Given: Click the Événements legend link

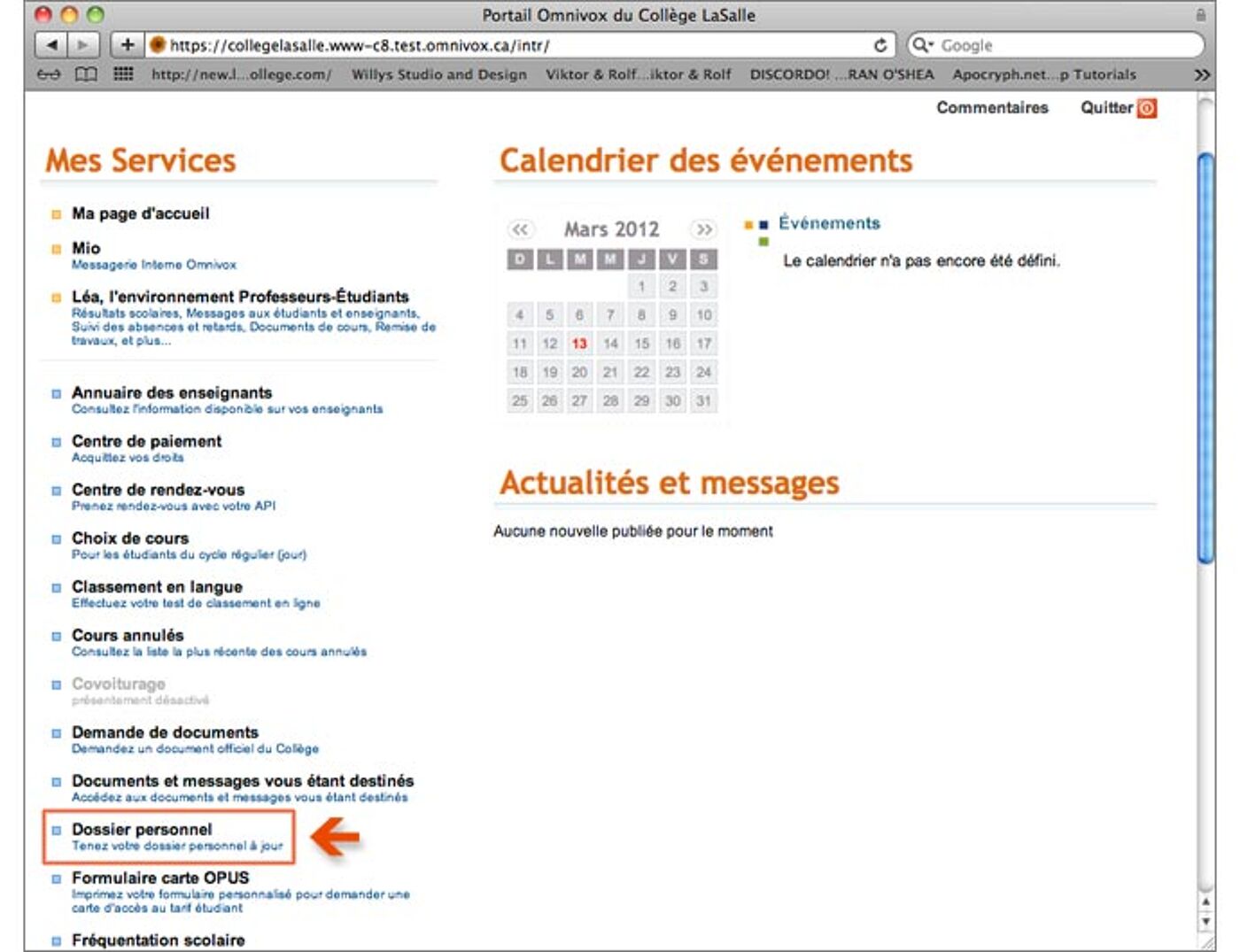Looking at the screenshot, I should point(829,223).
